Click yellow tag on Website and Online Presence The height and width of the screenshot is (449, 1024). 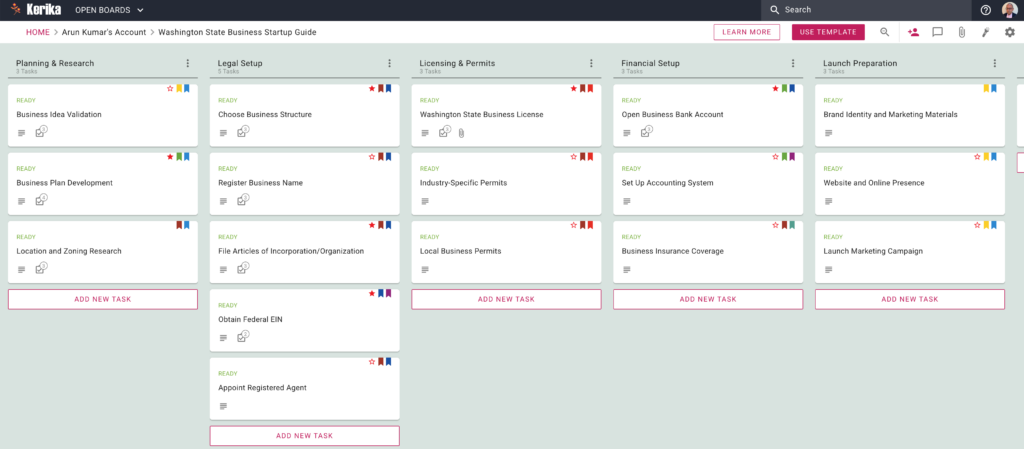pyautogui.click(x=987, y=157)
